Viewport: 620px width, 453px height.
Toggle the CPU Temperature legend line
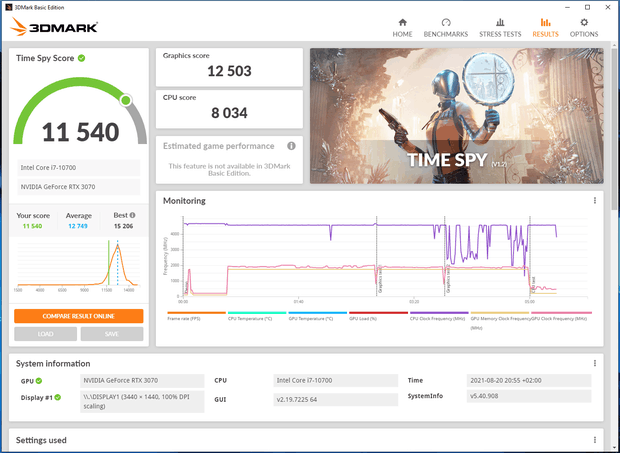(257, 316)
